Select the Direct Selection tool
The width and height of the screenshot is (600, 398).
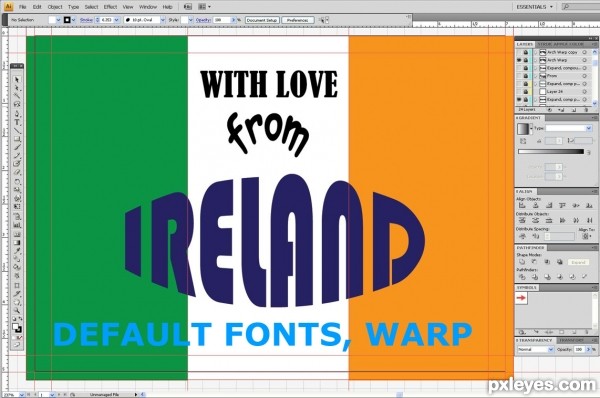16,88
